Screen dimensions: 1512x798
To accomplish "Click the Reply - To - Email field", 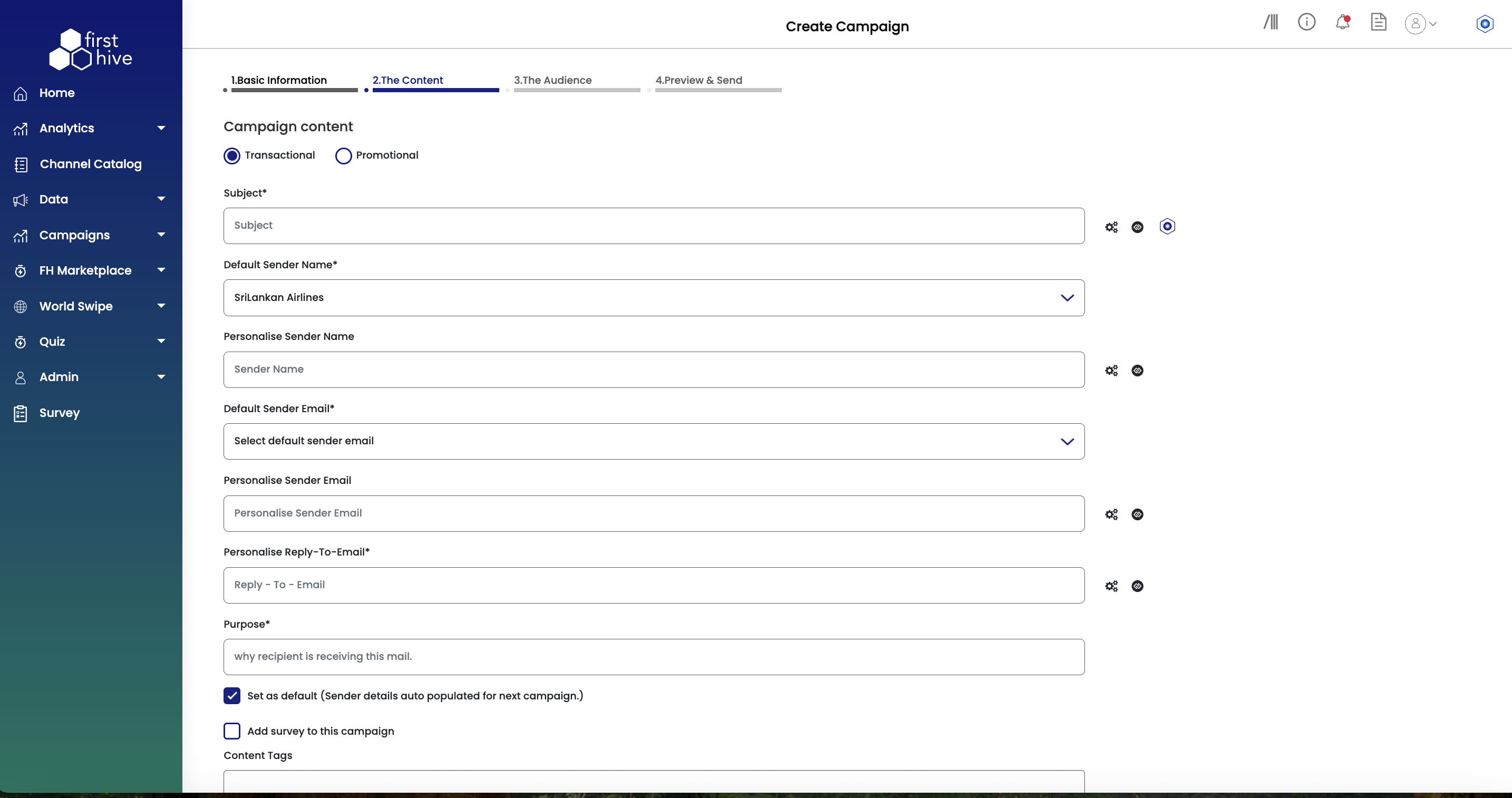I will (x=654, y=585).
